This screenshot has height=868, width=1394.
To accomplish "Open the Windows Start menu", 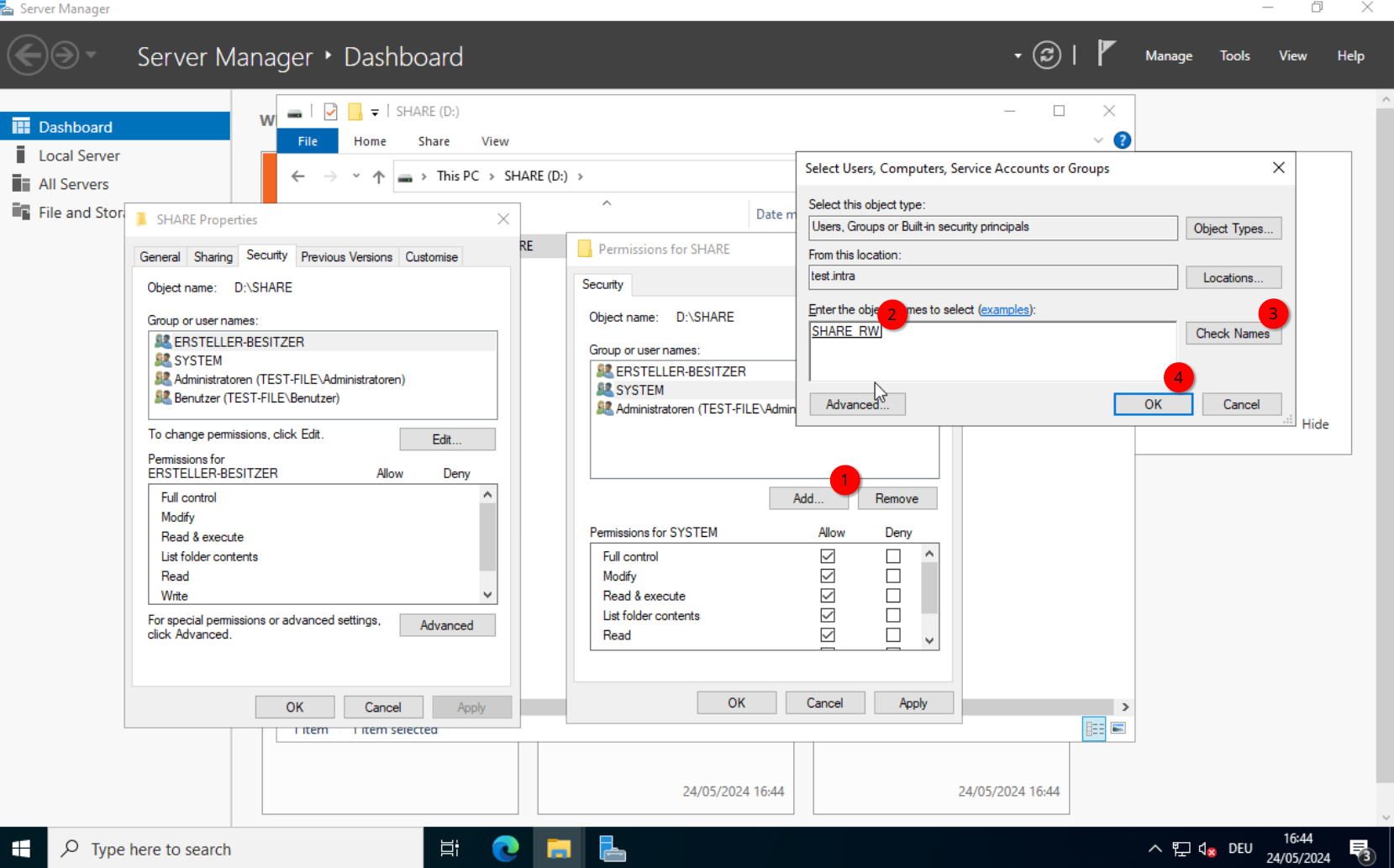I will [x=23, y=848].
